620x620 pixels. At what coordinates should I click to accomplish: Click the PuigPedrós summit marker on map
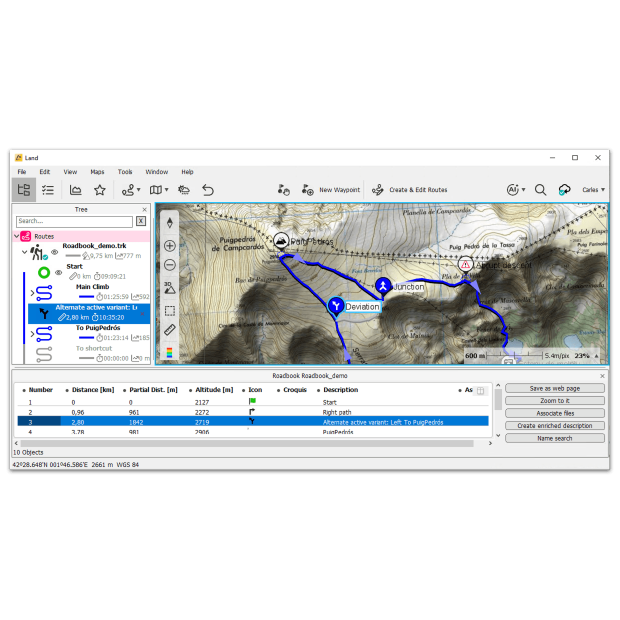(x=281, y=241)
